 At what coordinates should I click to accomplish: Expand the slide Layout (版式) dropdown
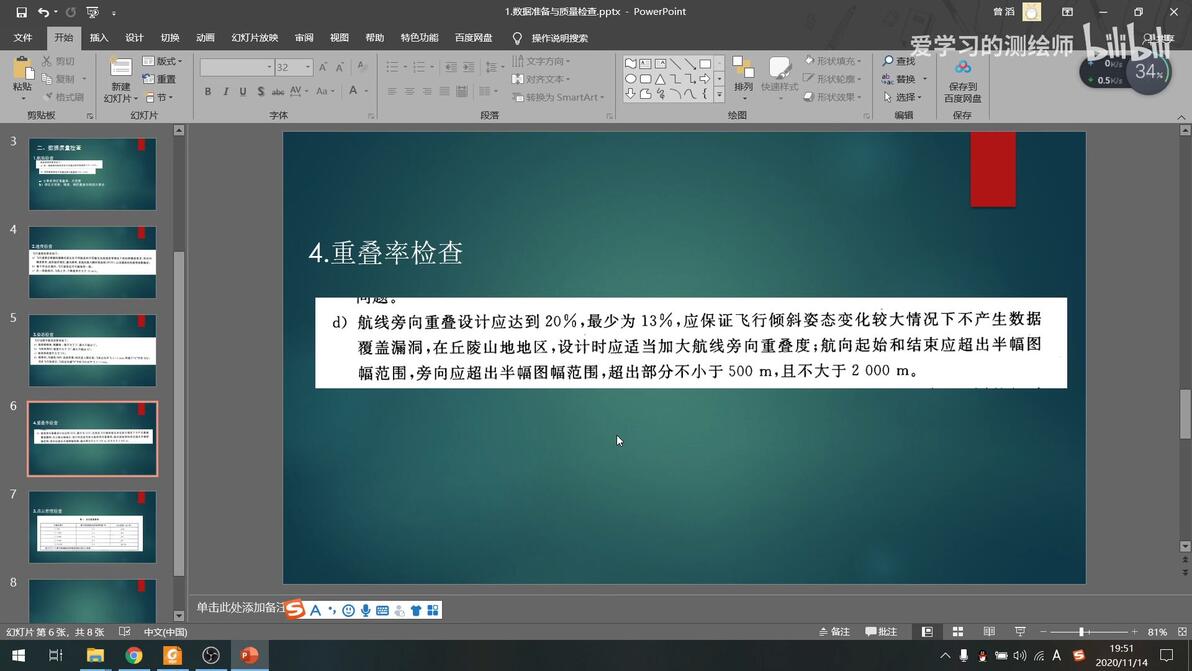pyautogui.click(x=163, y=61)
